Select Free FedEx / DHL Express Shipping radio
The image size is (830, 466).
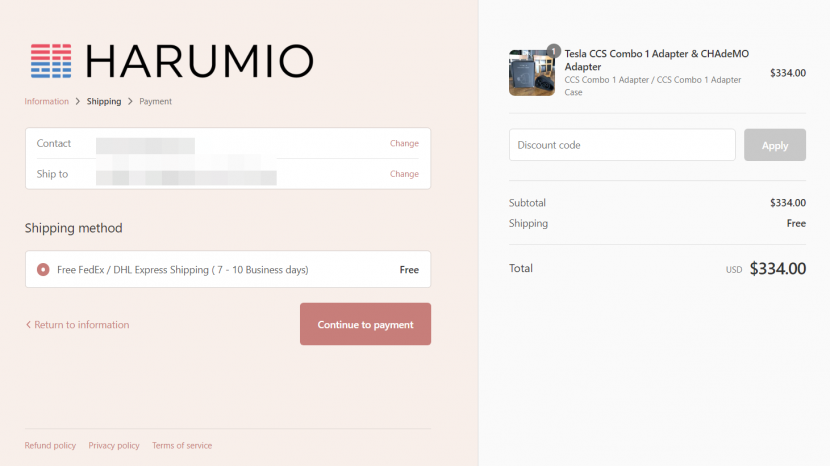tap(43, 270)
